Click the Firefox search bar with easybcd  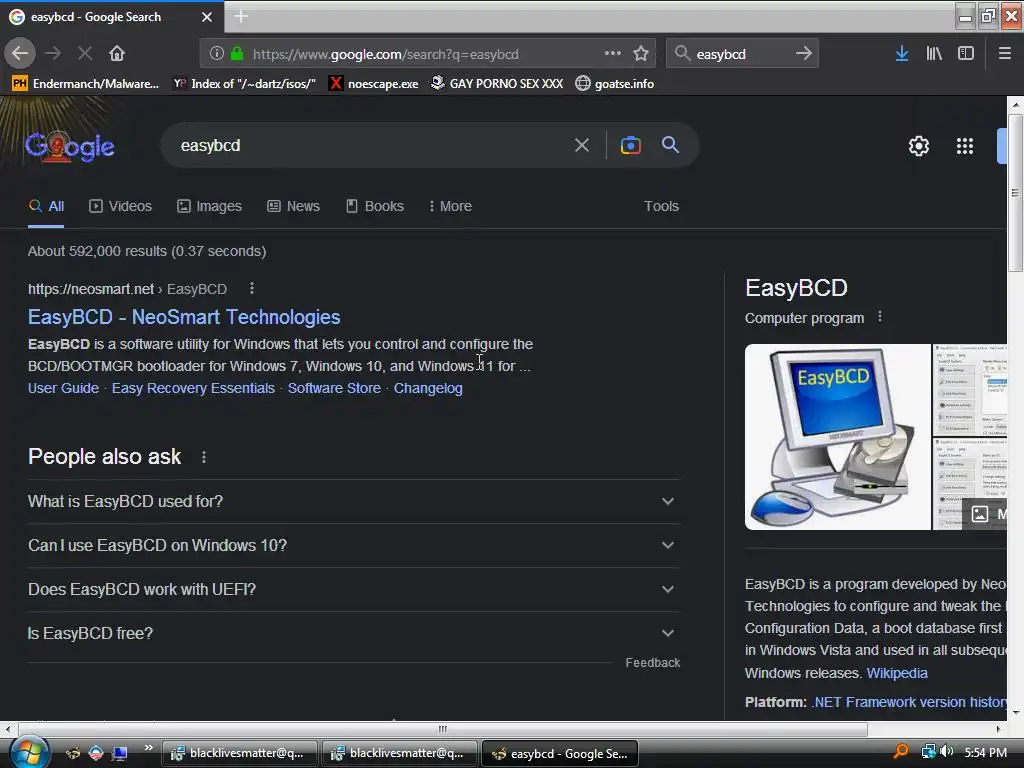tap(741, 54)
